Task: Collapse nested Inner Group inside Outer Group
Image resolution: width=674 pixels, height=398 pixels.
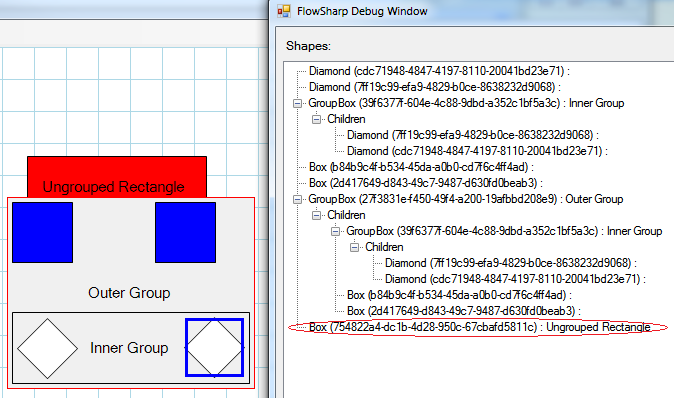Action: coord(335,231)
